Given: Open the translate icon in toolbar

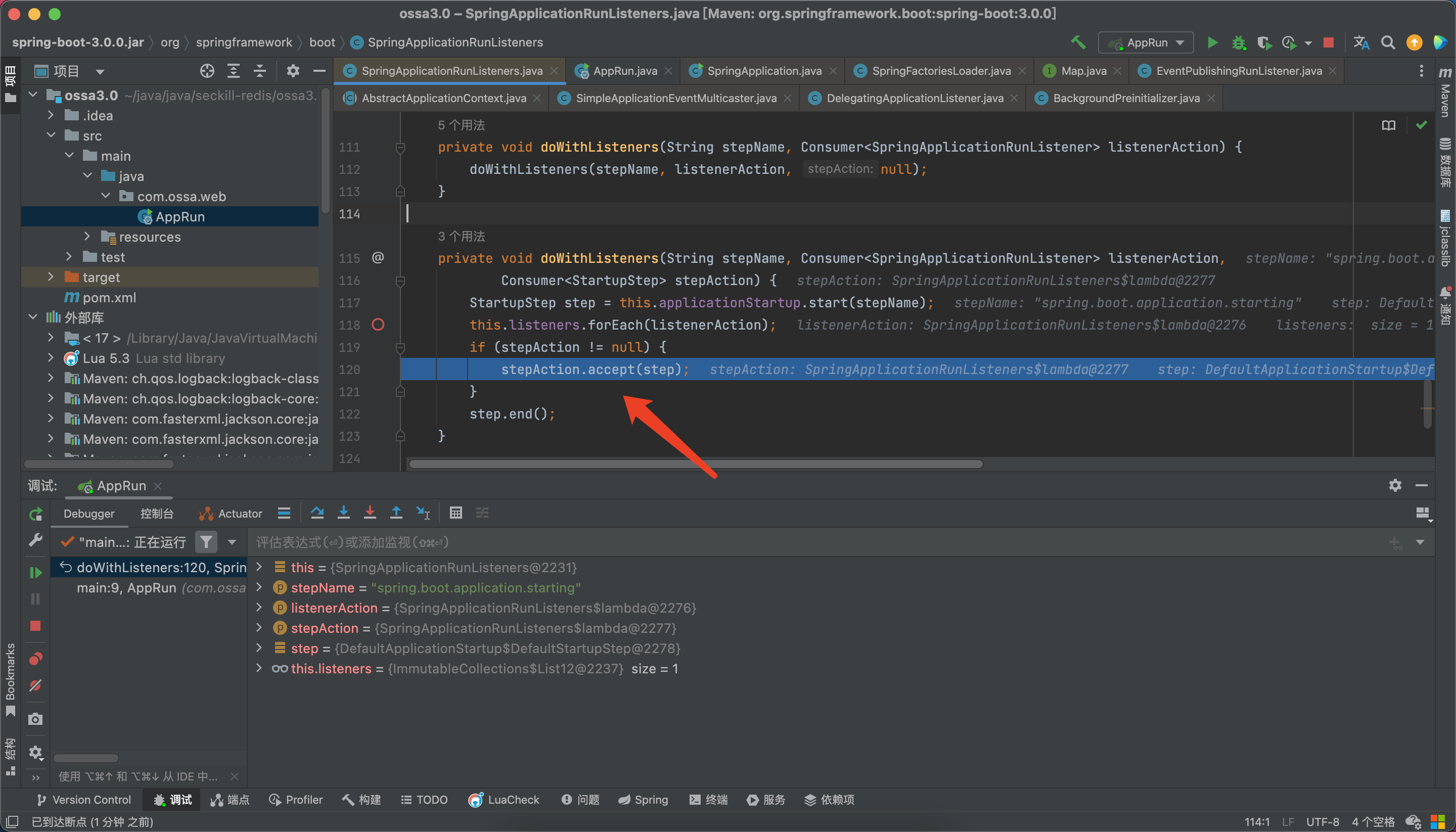Looking at the screenshot, I should [x=1361, y=42].
